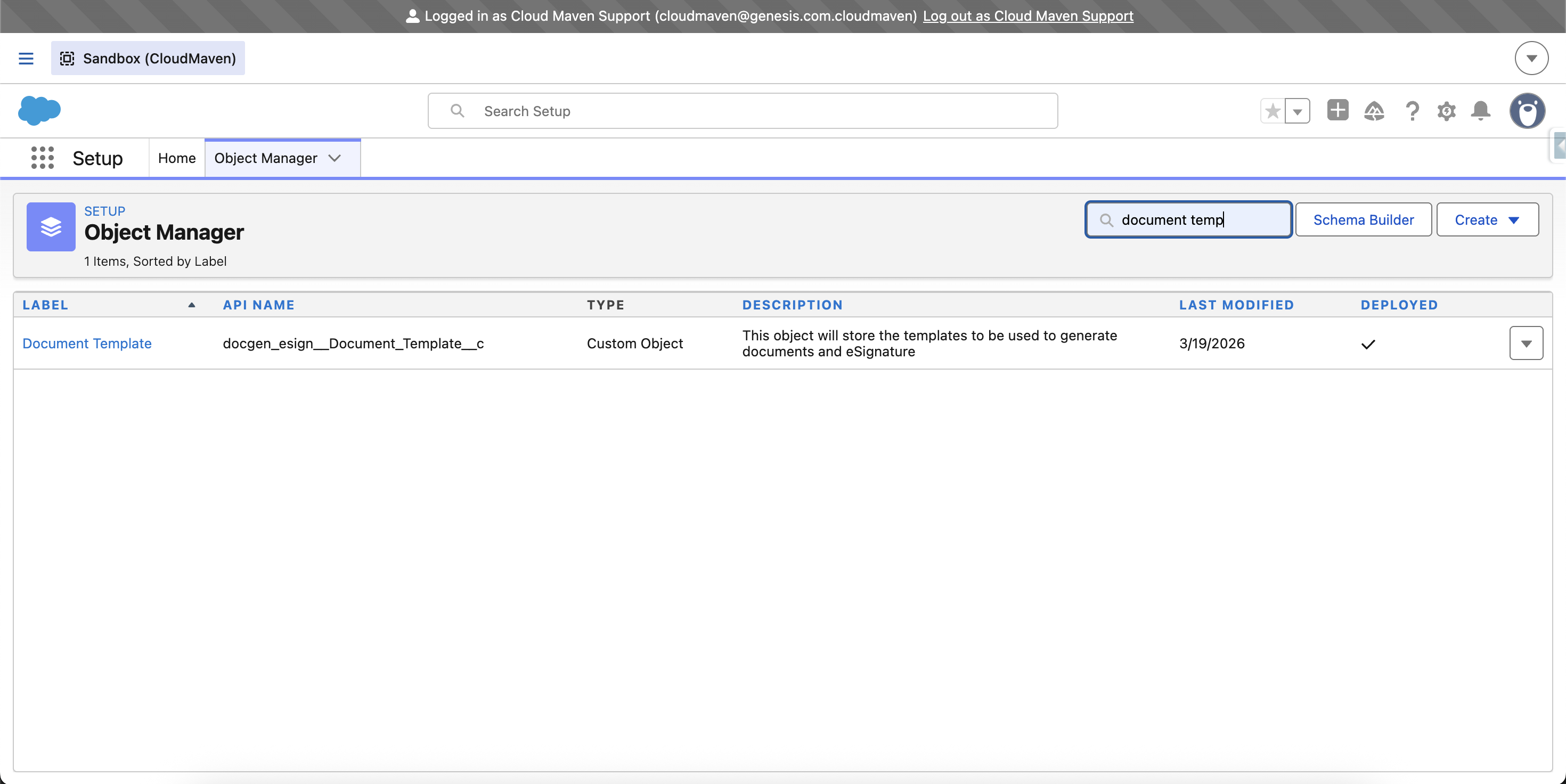Click the docgen_esign__Document_Template__c API name

click(x=353, y=344)
